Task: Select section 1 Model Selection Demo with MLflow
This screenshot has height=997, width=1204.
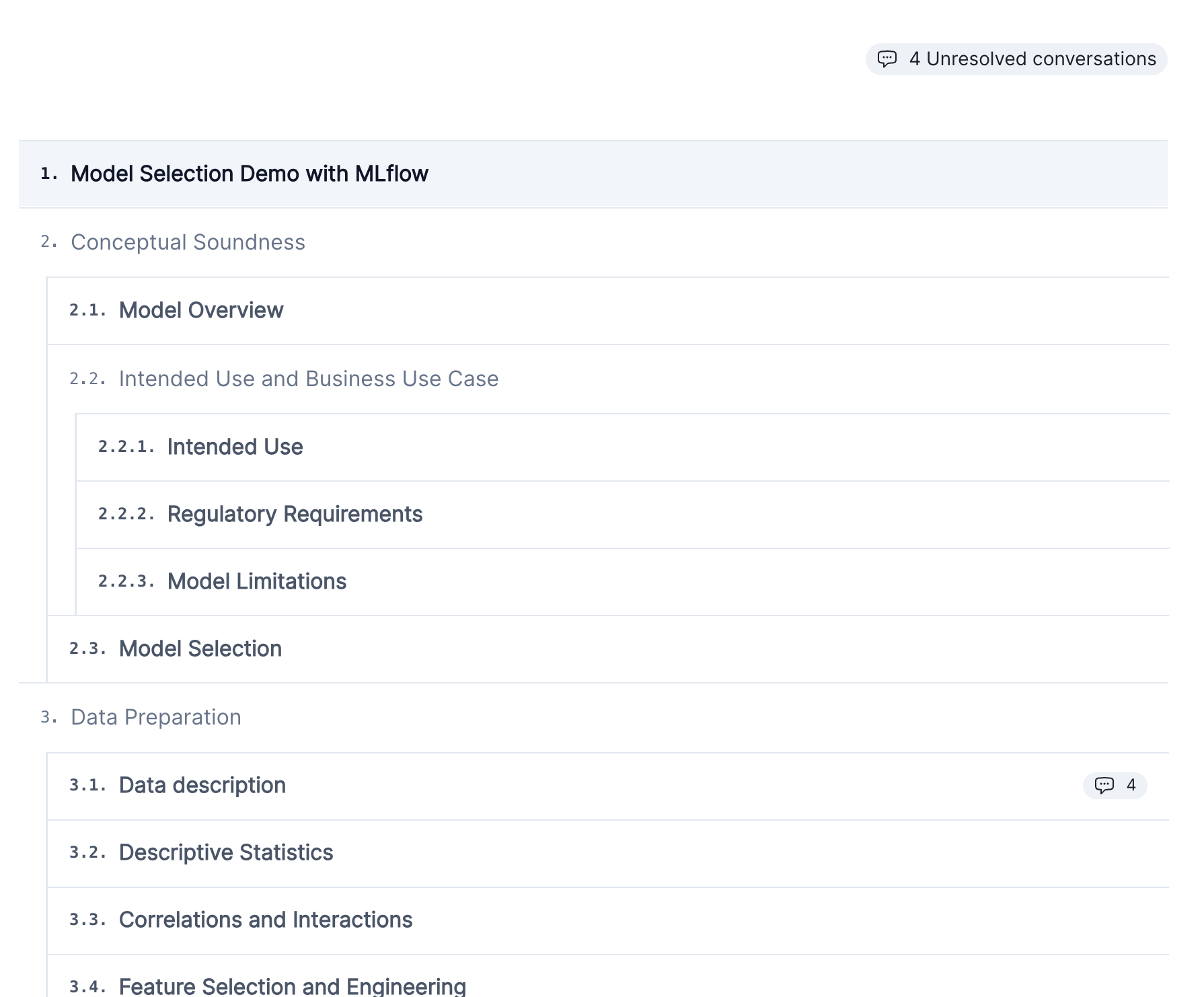Action: click(x=250, y=174)
